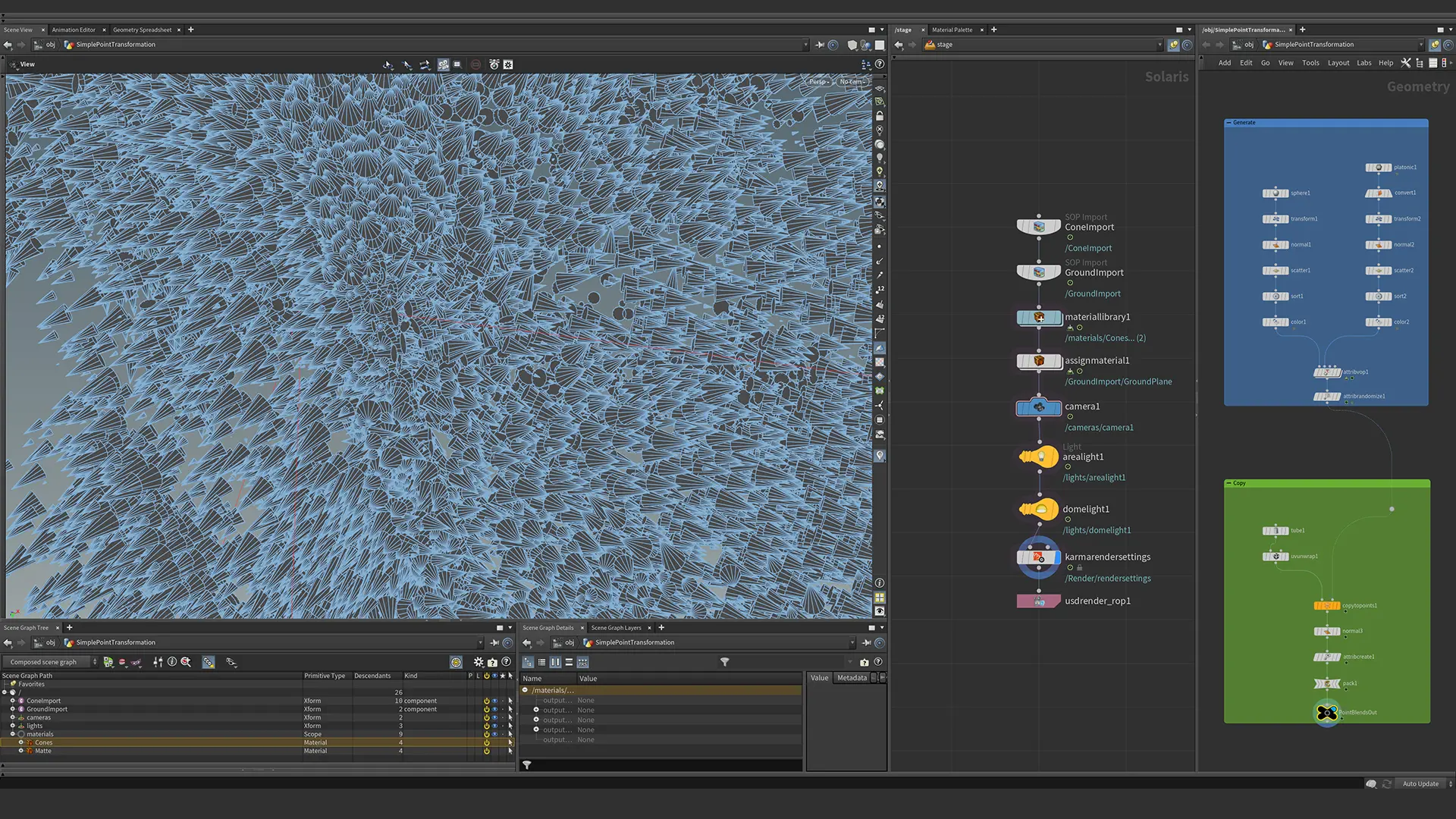The height and width of the screenshot is (819, 1456).
Task: Select the usdrender_rop1 node icon
Action: point(1039,601)
